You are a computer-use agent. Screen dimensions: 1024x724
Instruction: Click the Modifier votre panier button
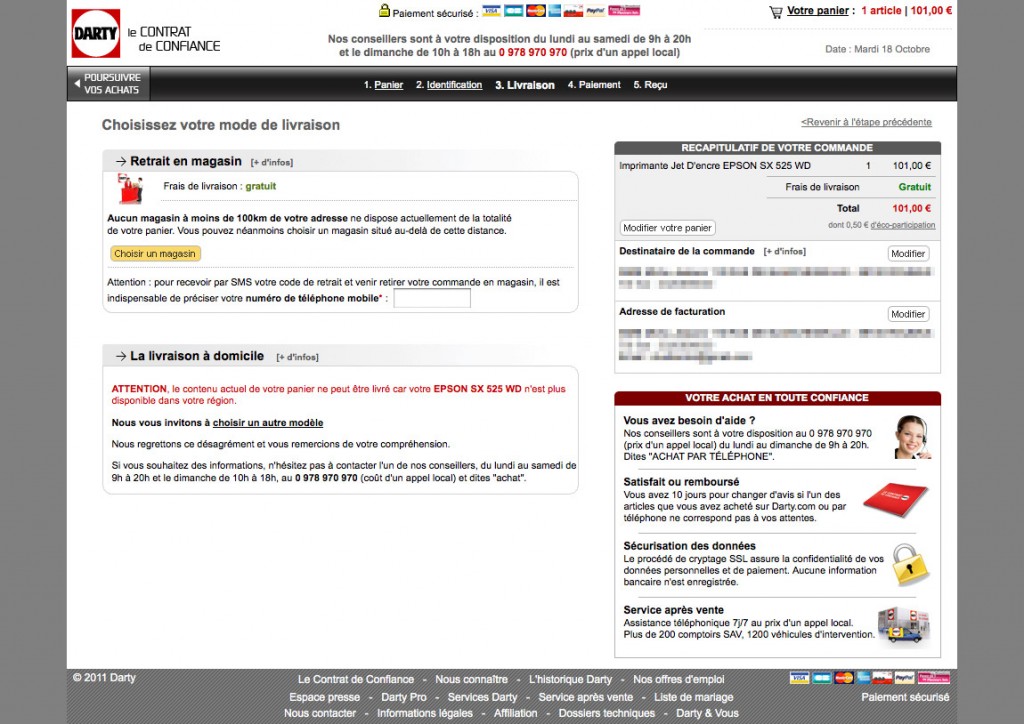pos(667,228)
